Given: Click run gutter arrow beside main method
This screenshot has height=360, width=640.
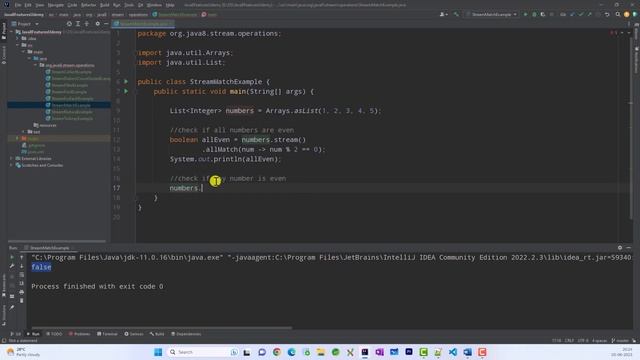Looking at the screenshot, I should tap(126, 91).
